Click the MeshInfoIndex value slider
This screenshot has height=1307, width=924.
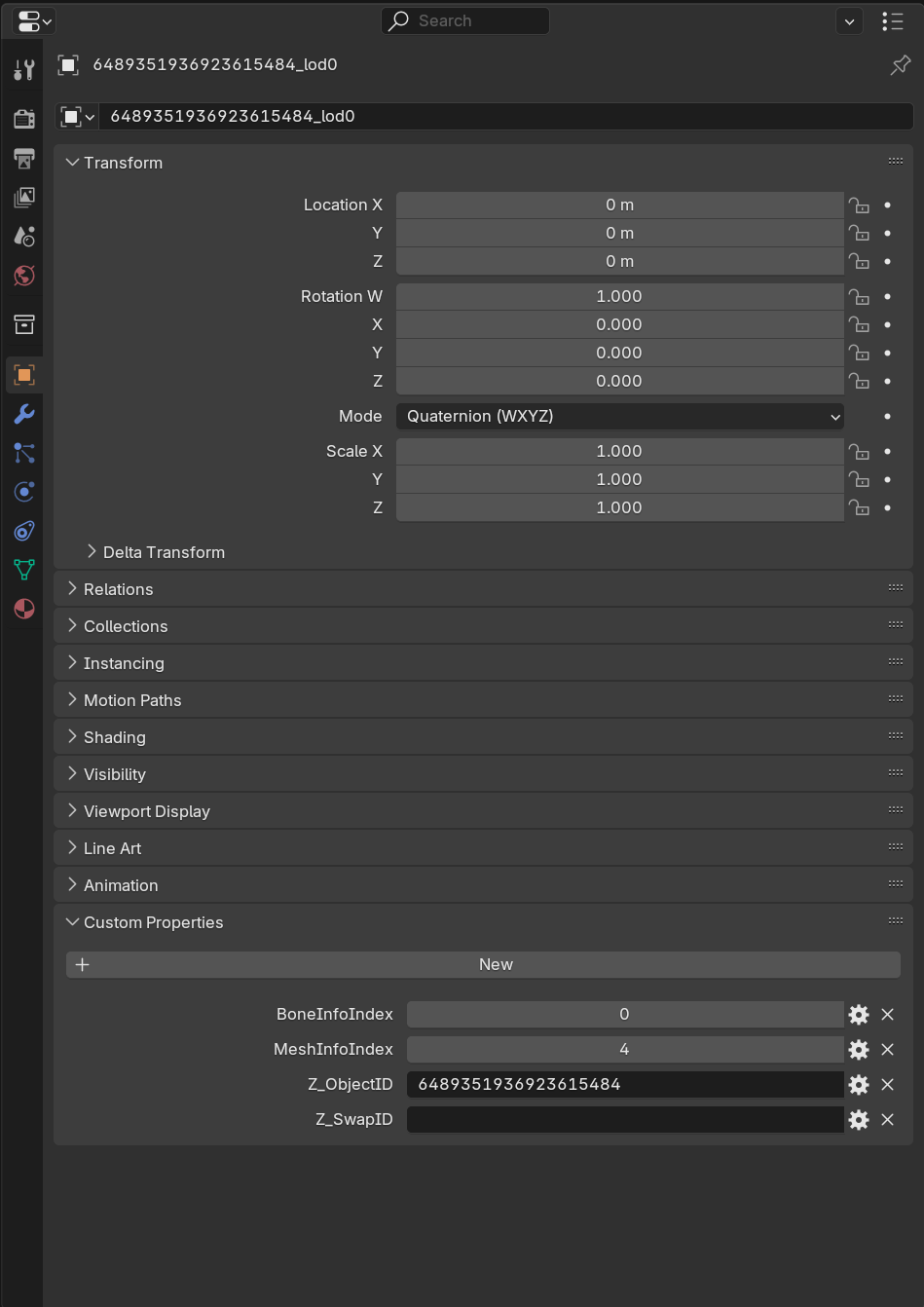(x=624, y=1050)
